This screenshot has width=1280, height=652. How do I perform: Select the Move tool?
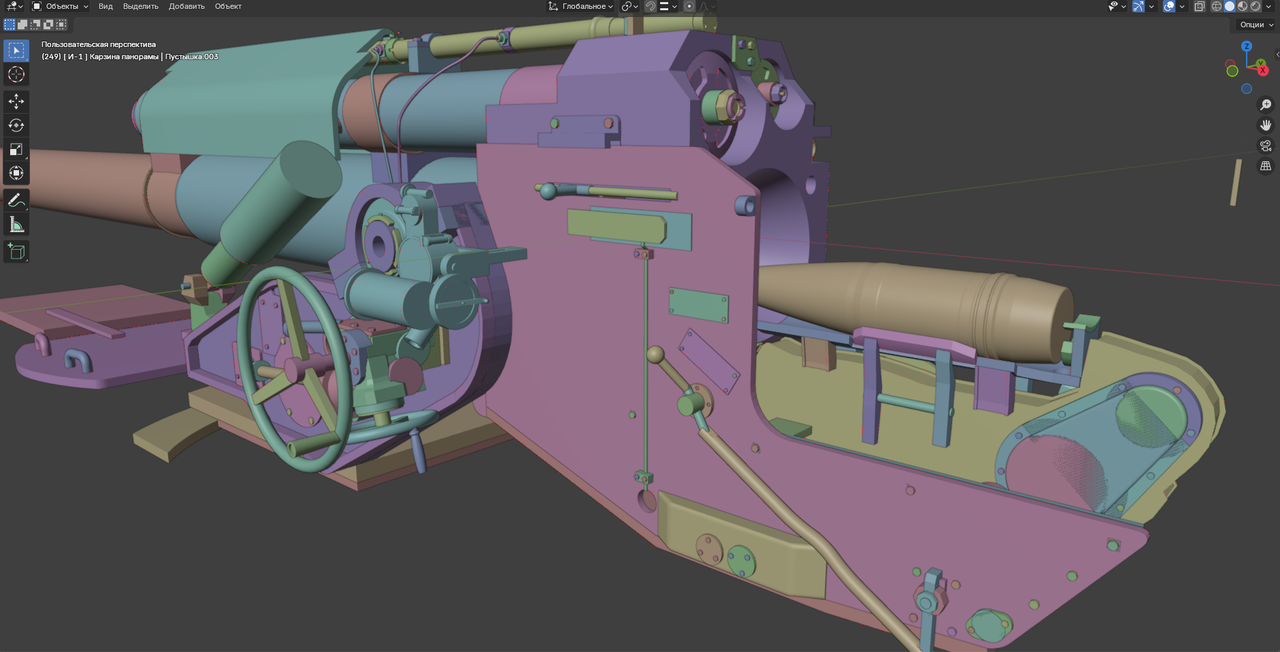16,102
